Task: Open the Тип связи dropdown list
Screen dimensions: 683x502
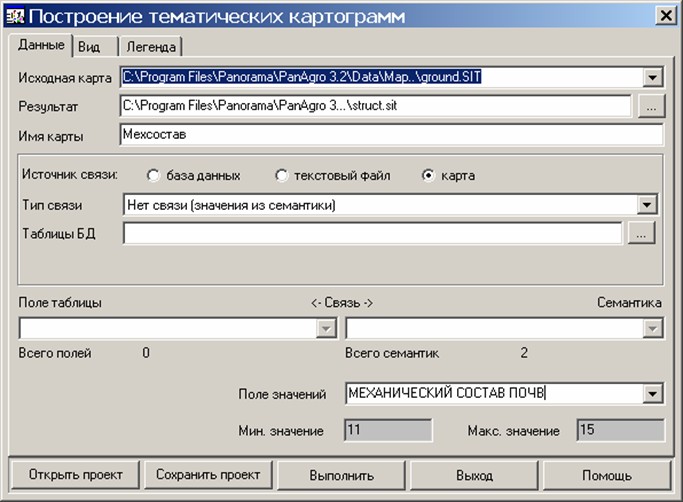Action: click(x=647, y=205)
